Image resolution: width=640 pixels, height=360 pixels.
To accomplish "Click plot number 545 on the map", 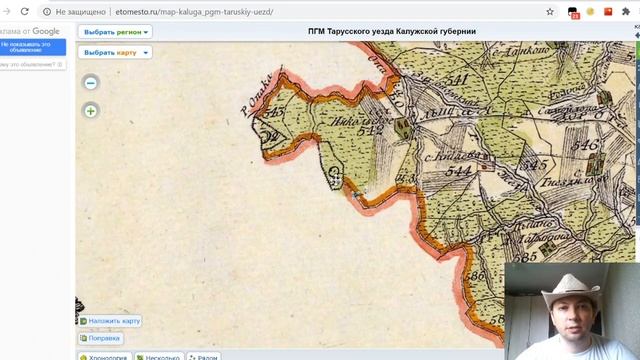I will coord(535,165).
